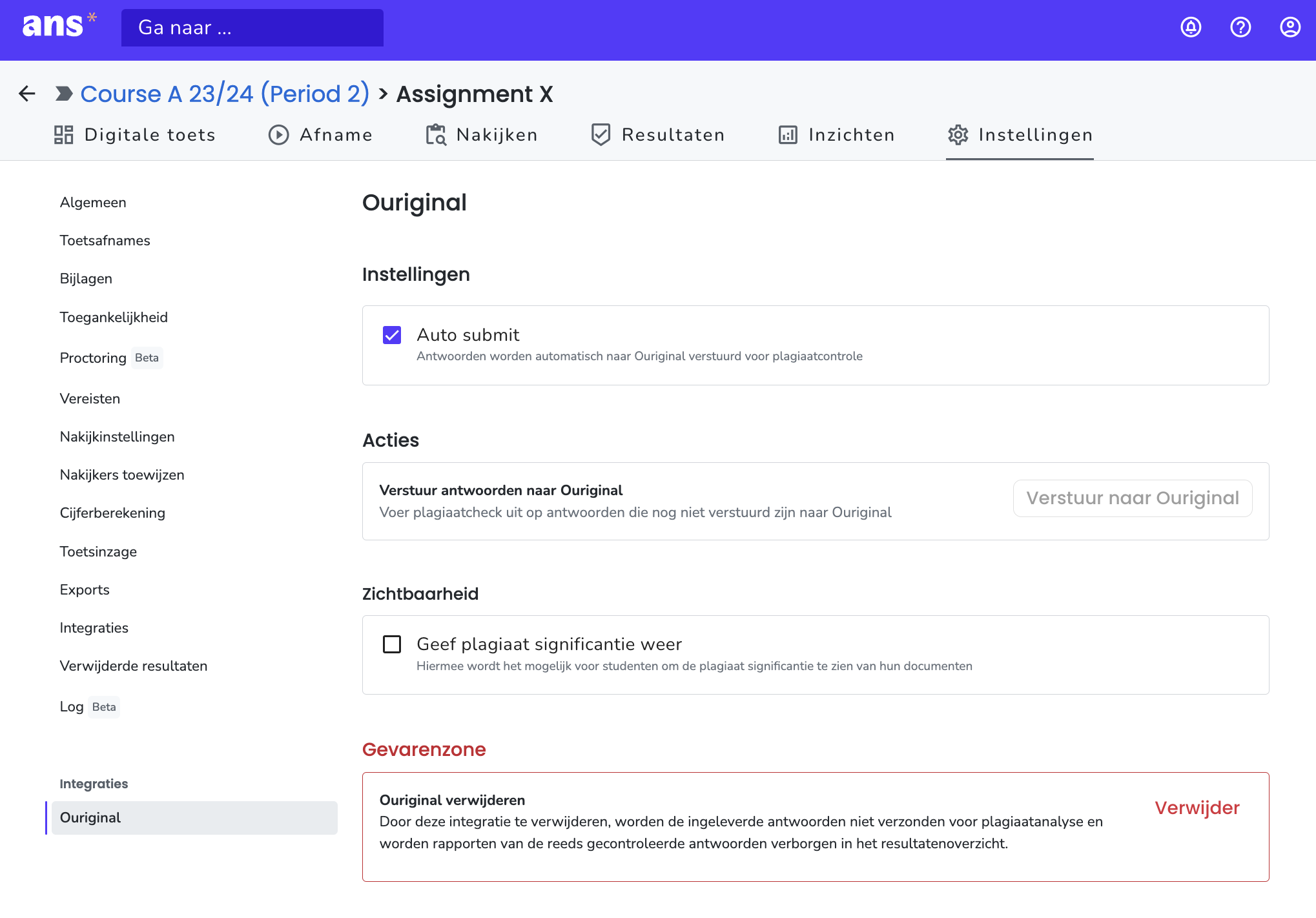Click the Auto submit label text
The image size is (1316, 918).
coord(468,335)
